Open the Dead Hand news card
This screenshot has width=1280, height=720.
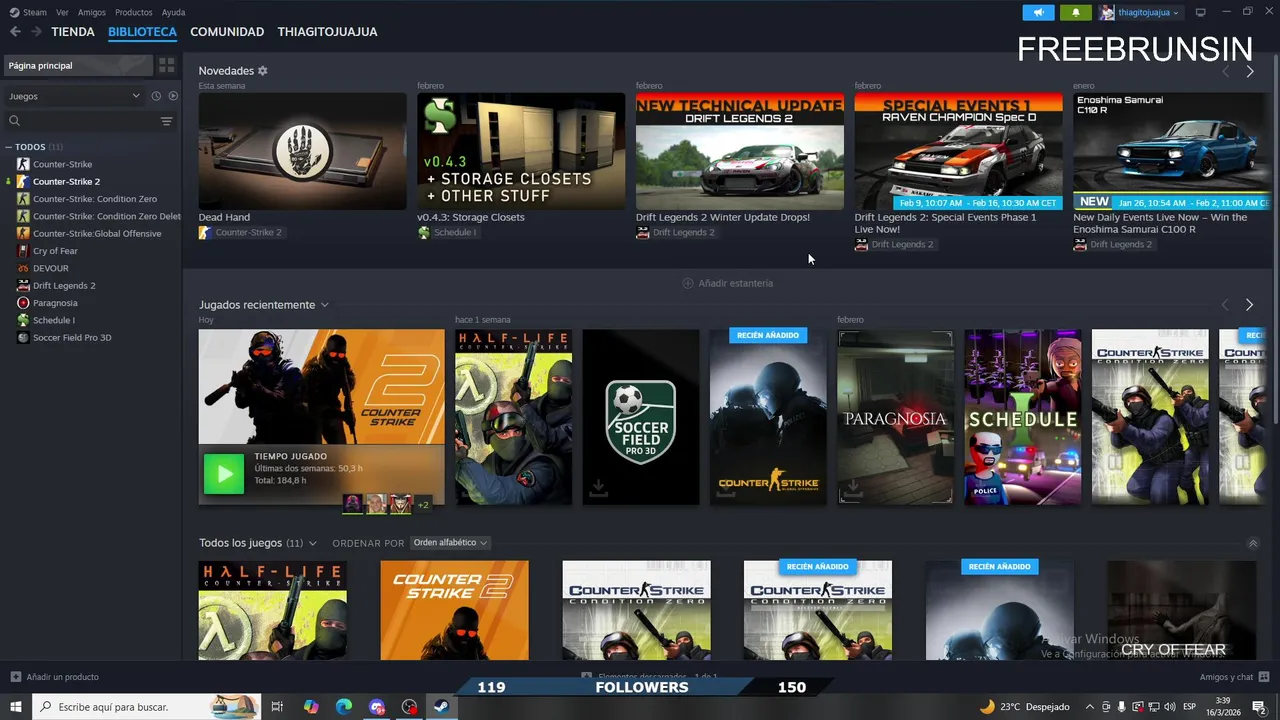(302, 151)
